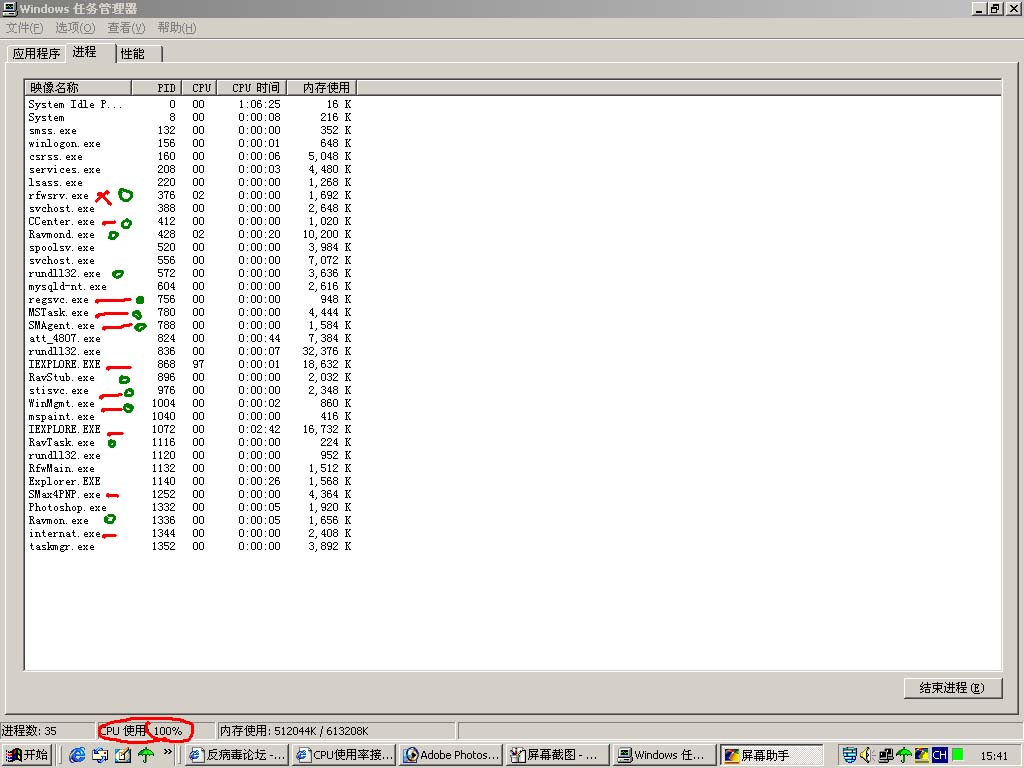Select the WinMgmt.exe process row
The height and width of the screenshot is (768, 1024).
point(190,404)
